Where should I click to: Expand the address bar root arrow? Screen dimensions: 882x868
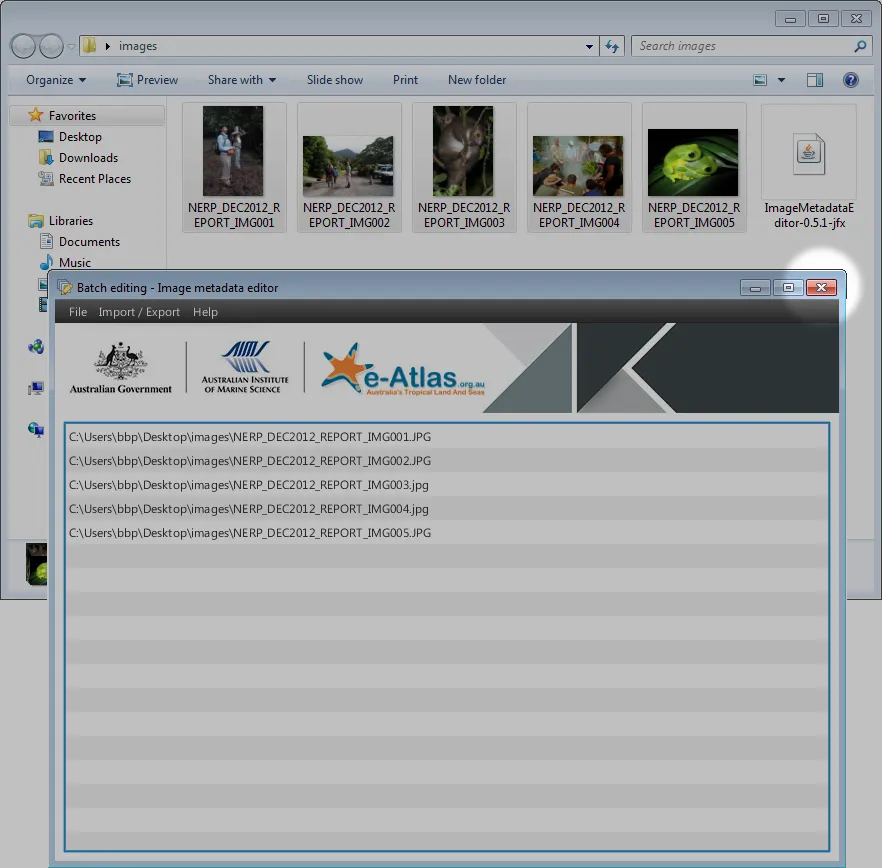pos(107,46)
